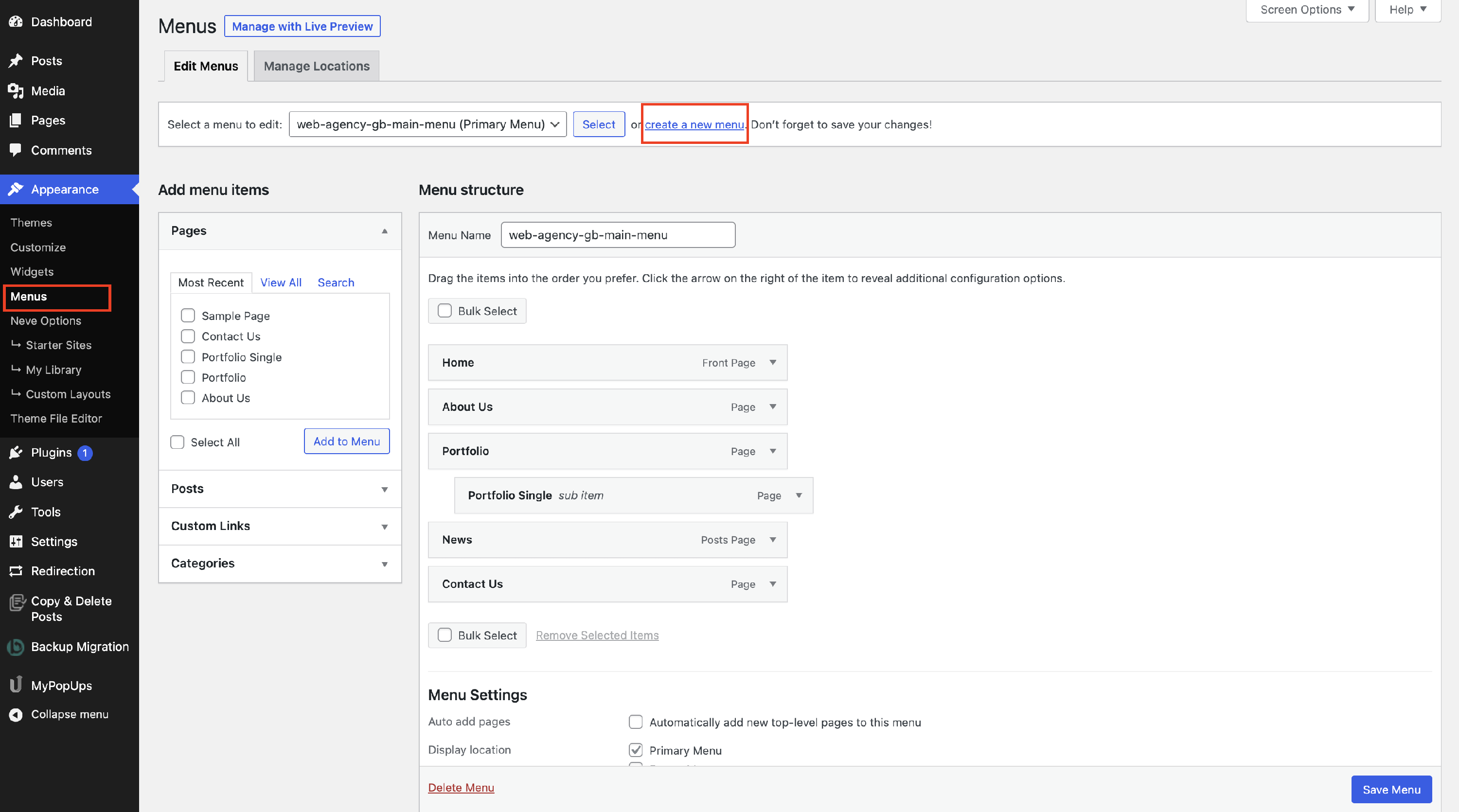Click the Menu Name text field
1459x812 pixels.
coord(618,235)
